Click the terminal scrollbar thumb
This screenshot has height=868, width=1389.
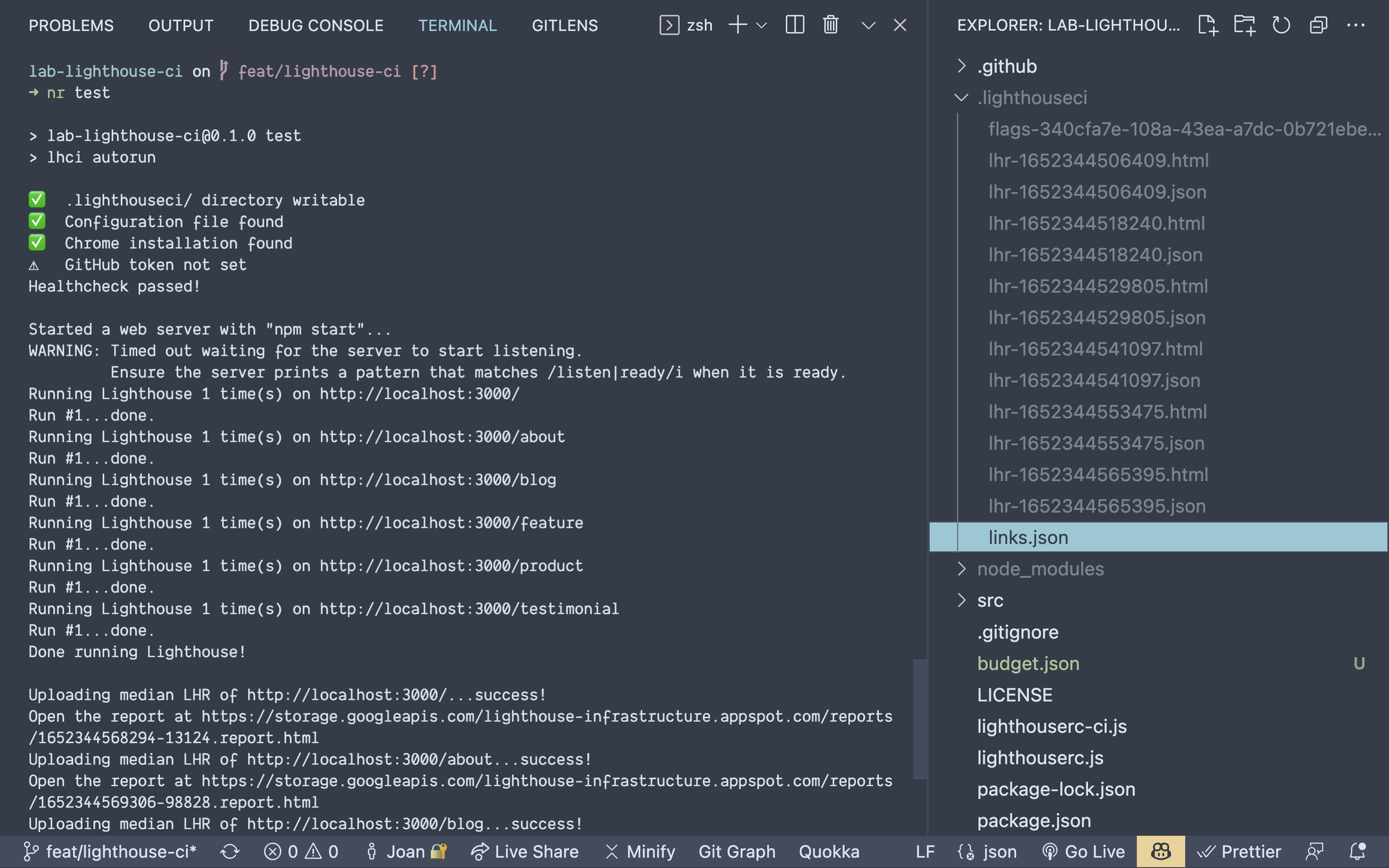coord(920,718)
